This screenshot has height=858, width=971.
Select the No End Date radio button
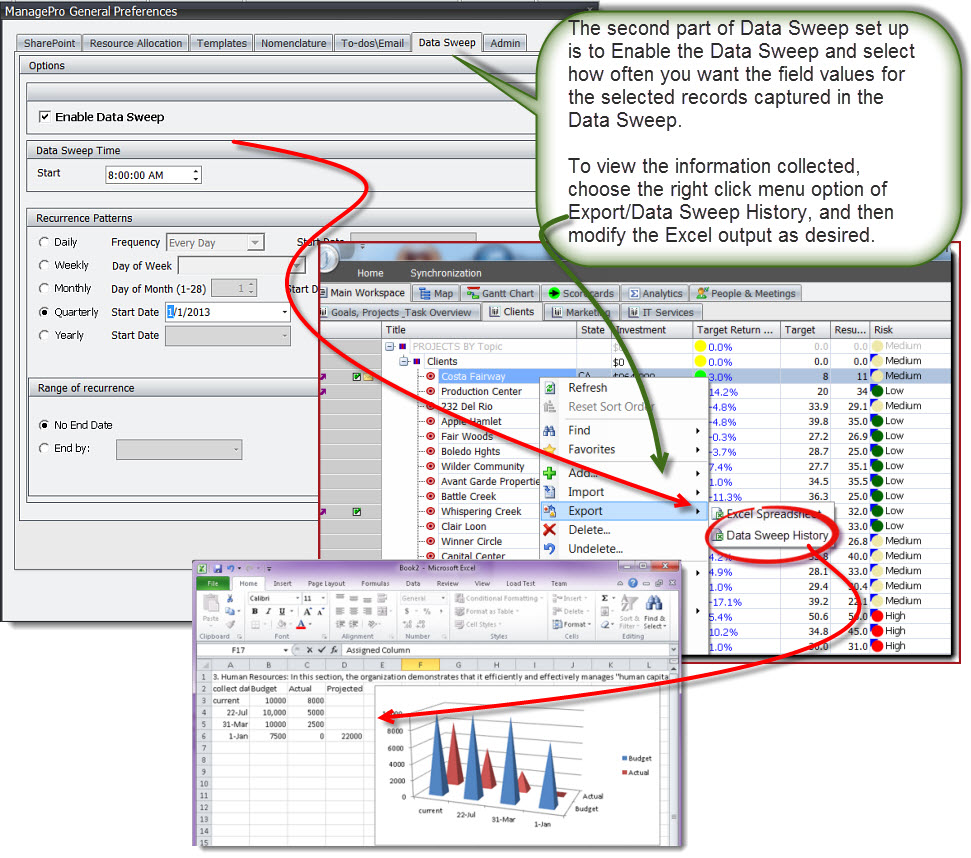43,425
